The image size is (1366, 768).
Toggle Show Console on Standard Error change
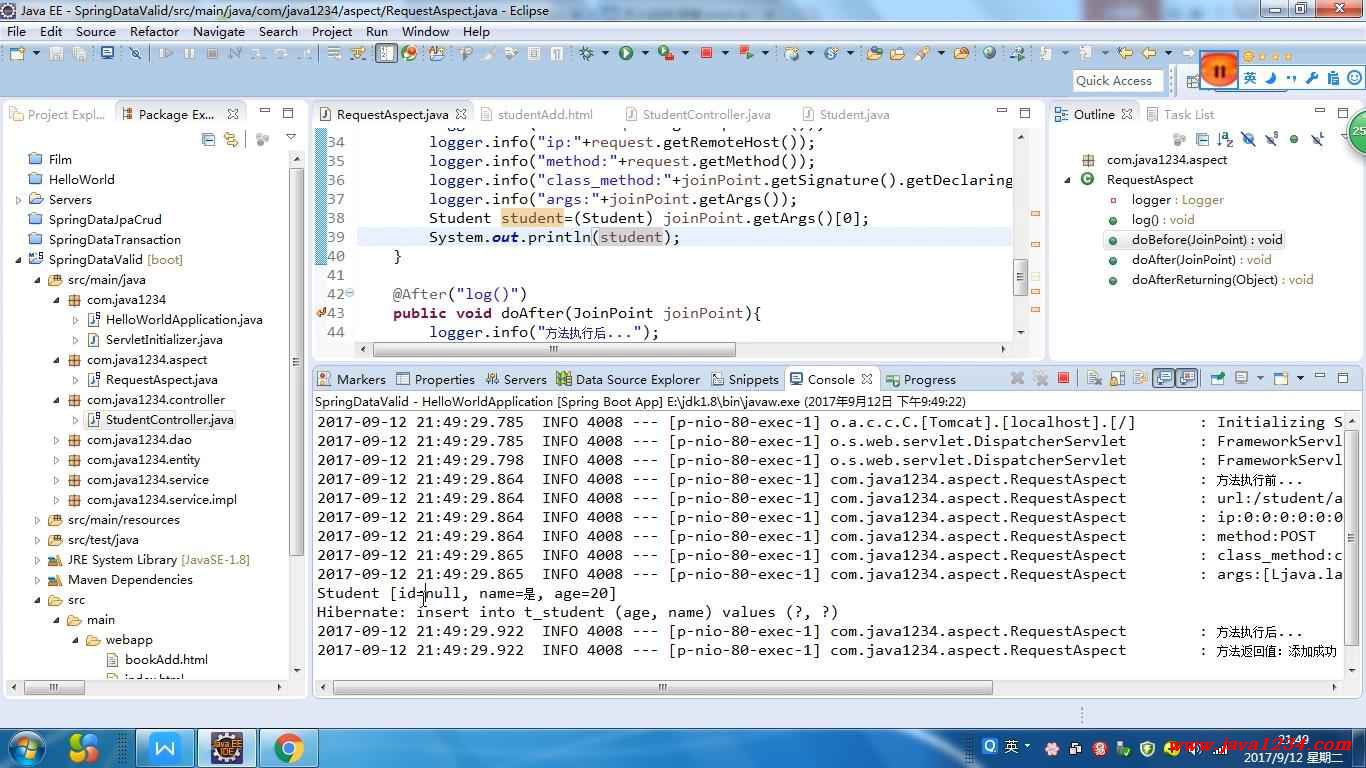click(1187, 378)
